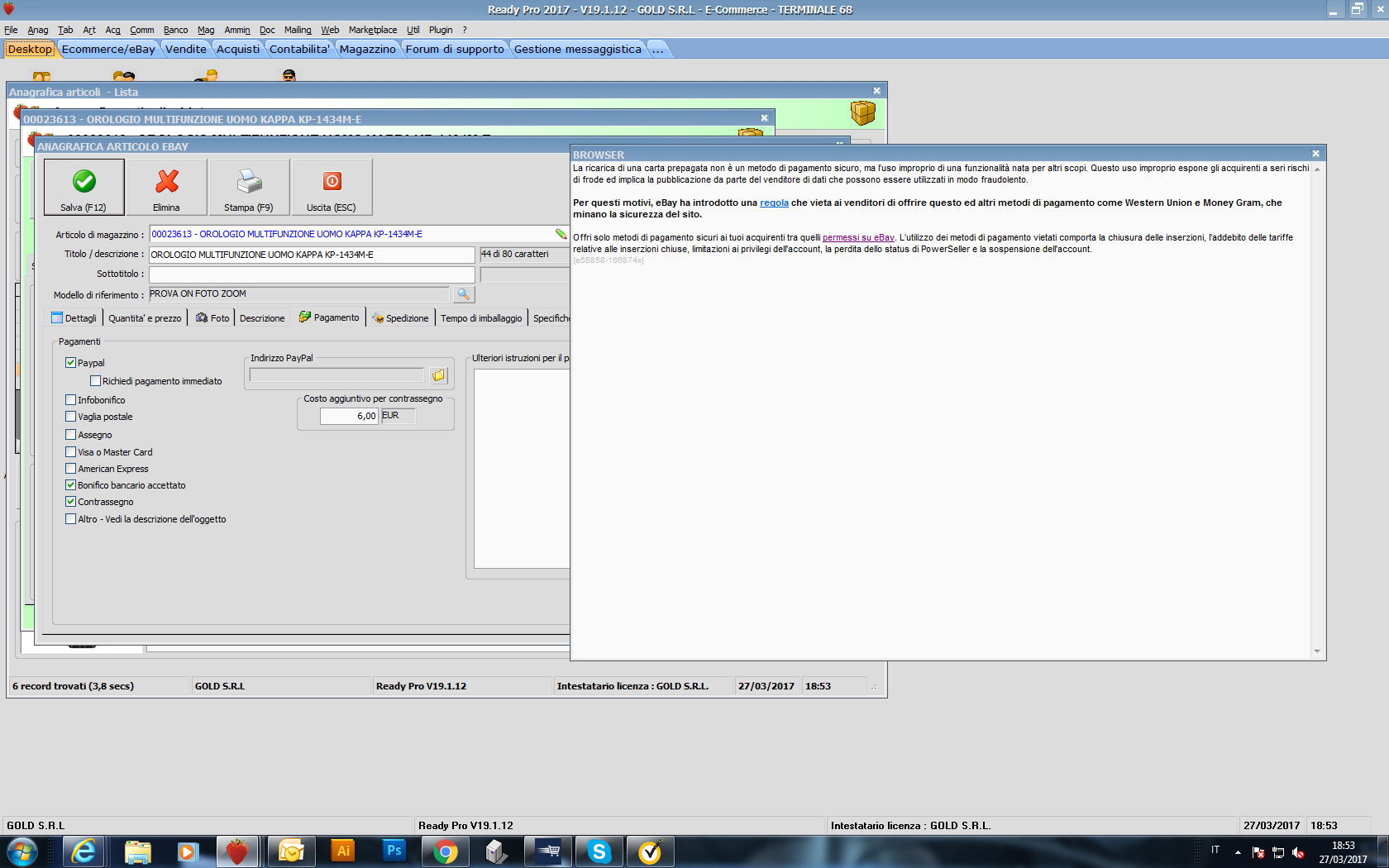Open the overflow '...' desktop tab

tap(657, 50)
